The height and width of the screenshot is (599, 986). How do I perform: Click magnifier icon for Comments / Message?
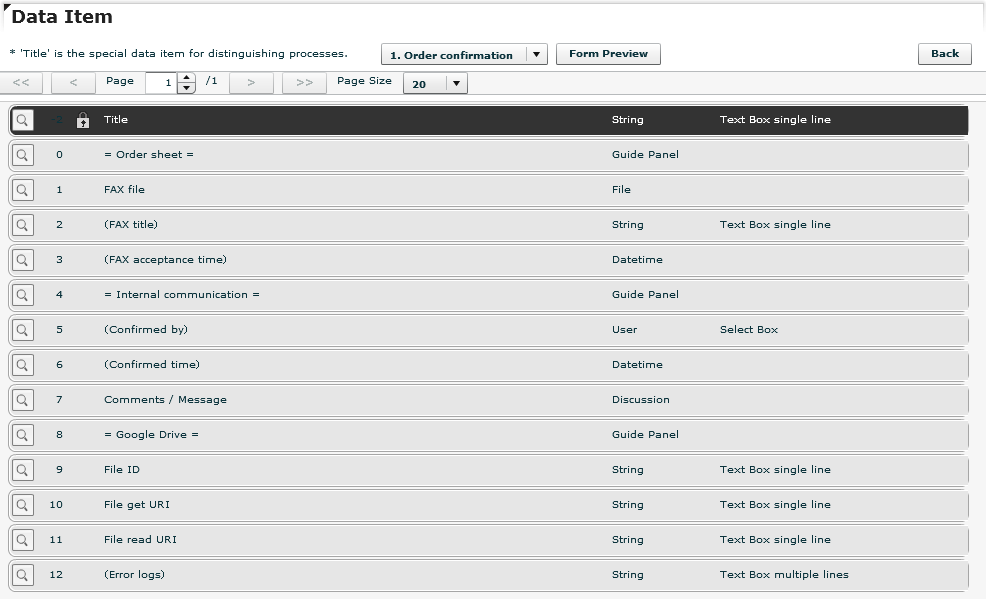tap(23, 400)
